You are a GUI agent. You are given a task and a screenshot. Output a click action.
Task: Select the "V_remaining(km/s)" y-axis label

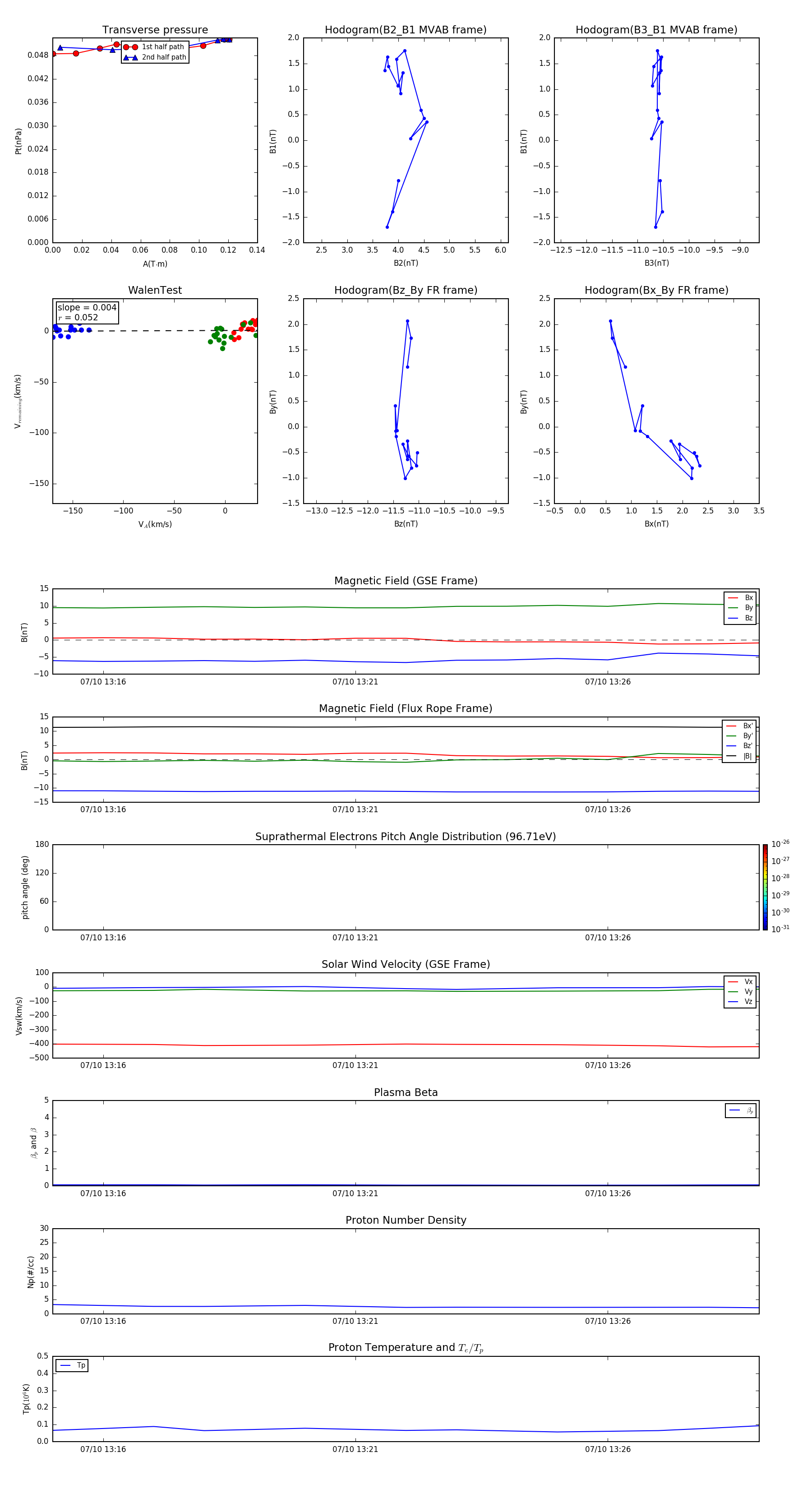(18, 401)
